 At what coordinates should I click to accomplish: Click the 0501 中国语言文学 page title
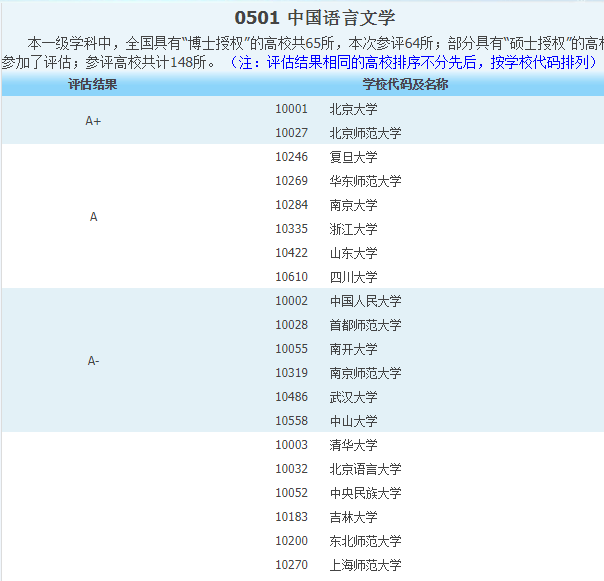click(314, 18)
